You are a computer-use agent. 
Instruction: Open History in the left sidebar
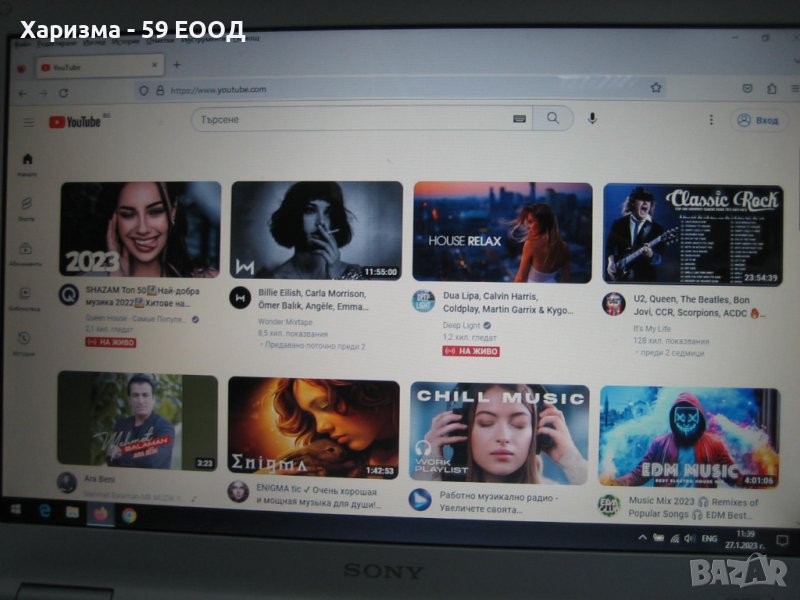[x=24, y=341]
